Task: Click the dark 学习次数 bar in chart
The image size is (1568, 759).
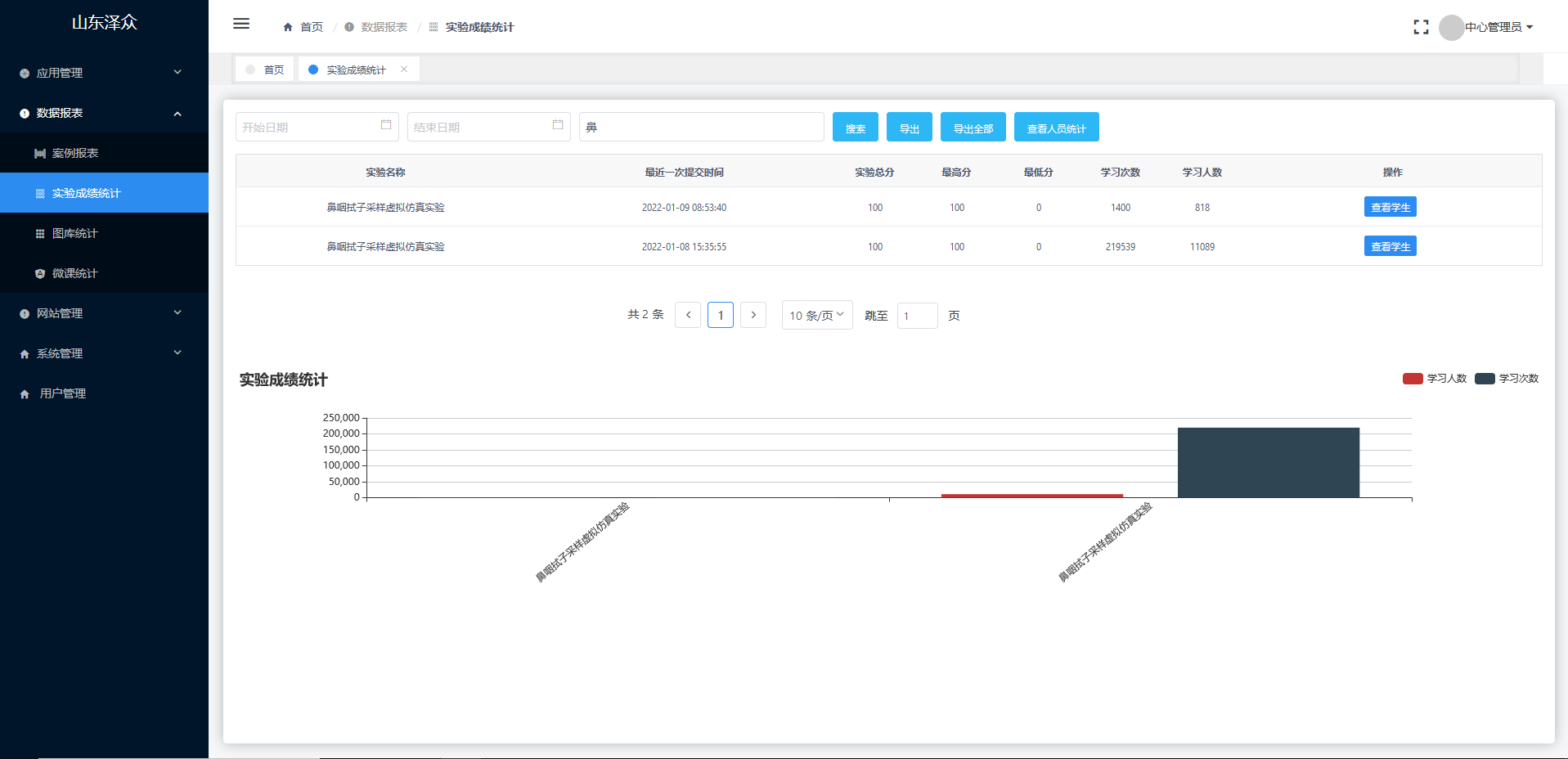Action: pos(1268,462)
